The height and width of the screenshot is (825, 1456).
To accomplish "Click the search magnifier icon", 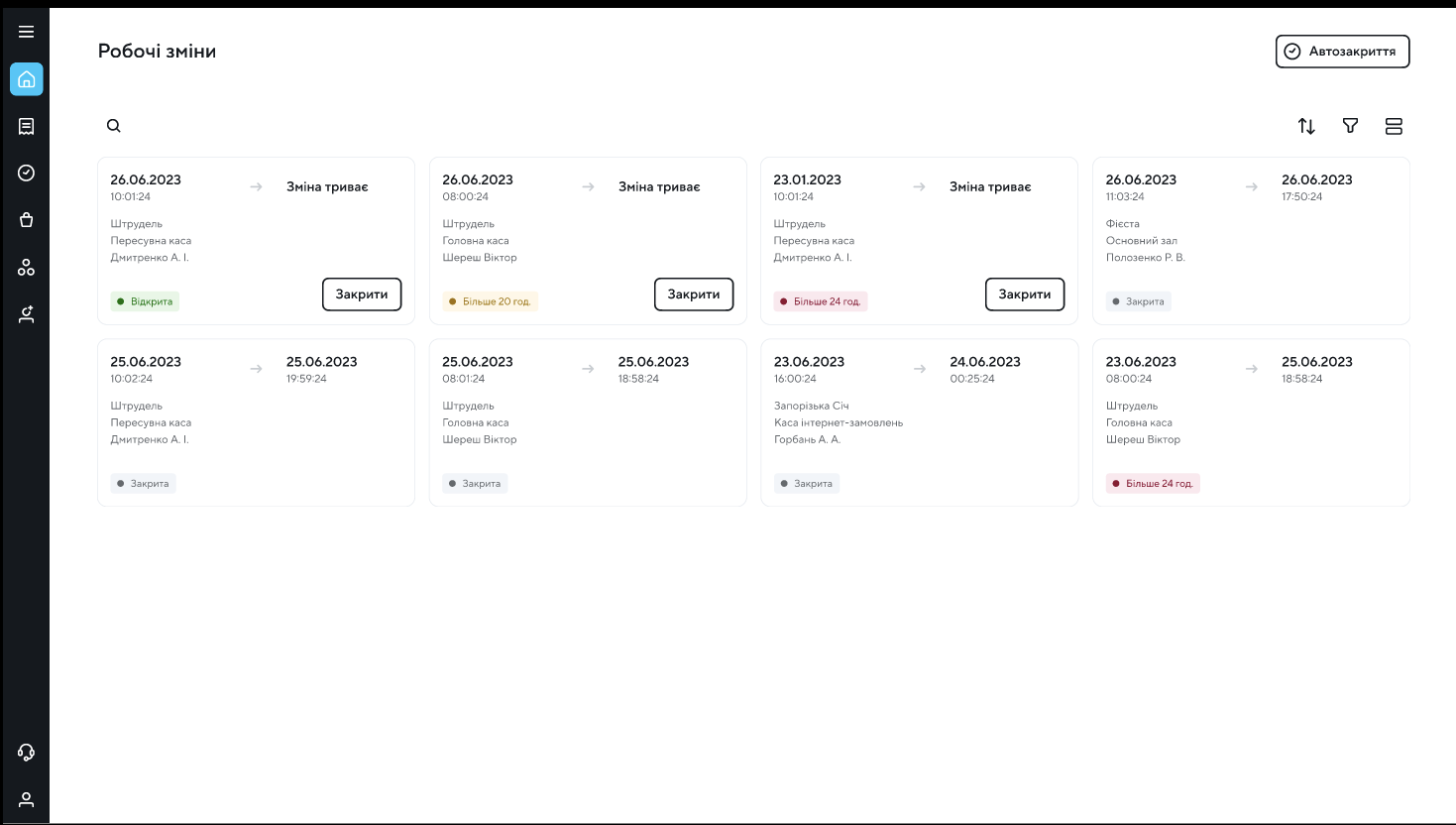I will pos(114,126).
